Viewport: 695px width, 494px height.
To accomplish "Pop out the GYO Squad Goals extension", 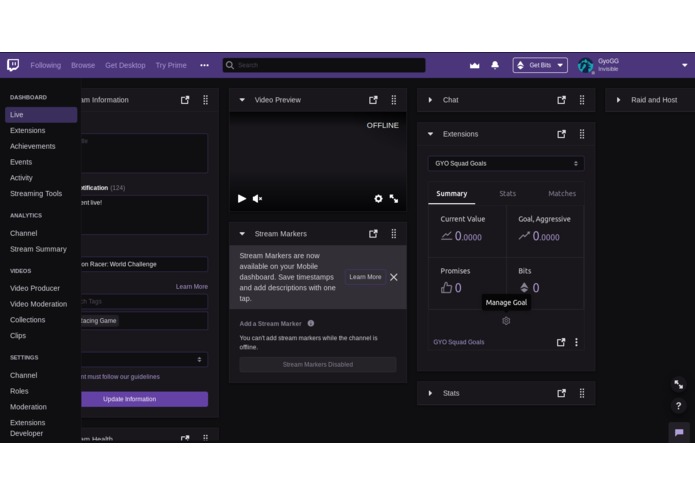I will (x=561, y=342).
